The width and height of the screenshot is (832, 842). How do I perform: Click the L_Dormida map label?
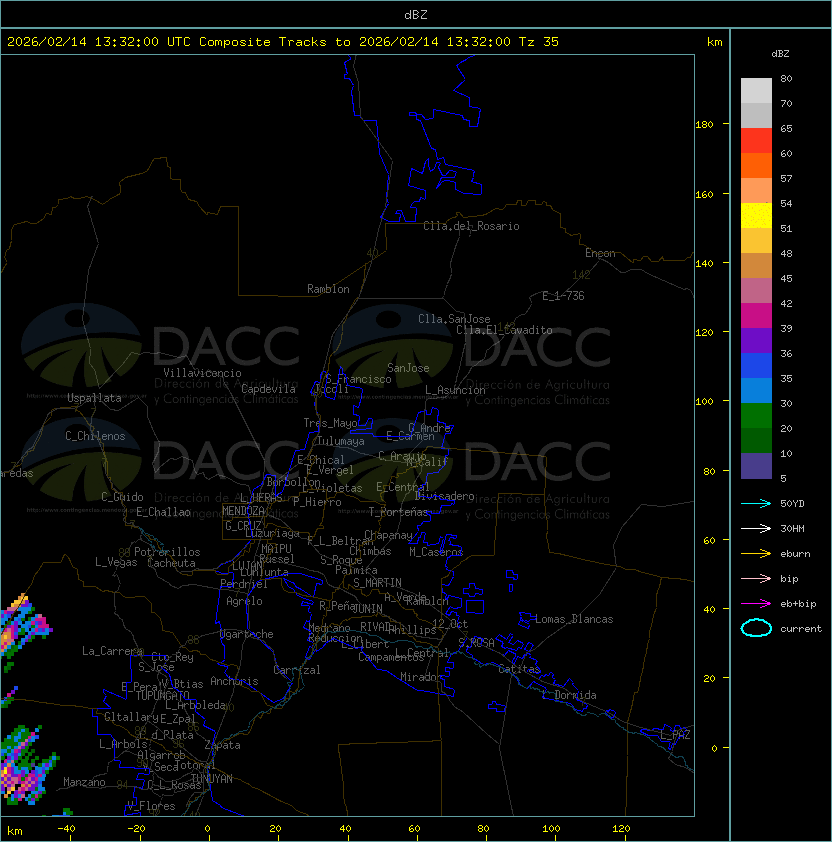coord(569,695)
